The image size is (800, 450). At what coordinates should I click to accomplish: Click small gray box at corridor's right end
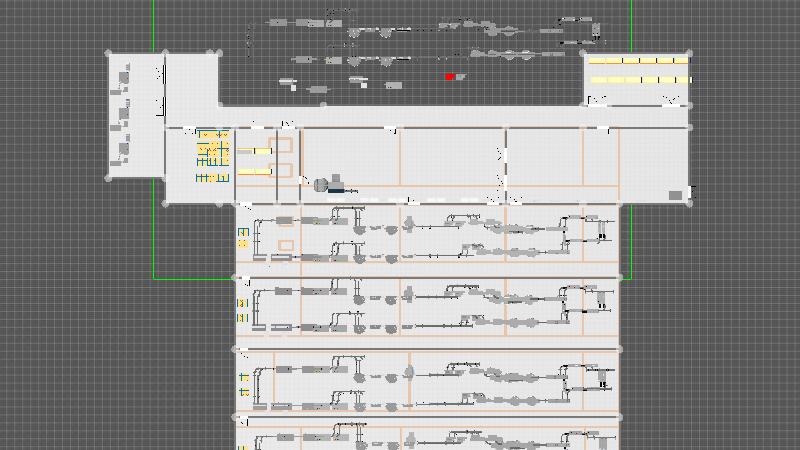(x=675, y=195)
